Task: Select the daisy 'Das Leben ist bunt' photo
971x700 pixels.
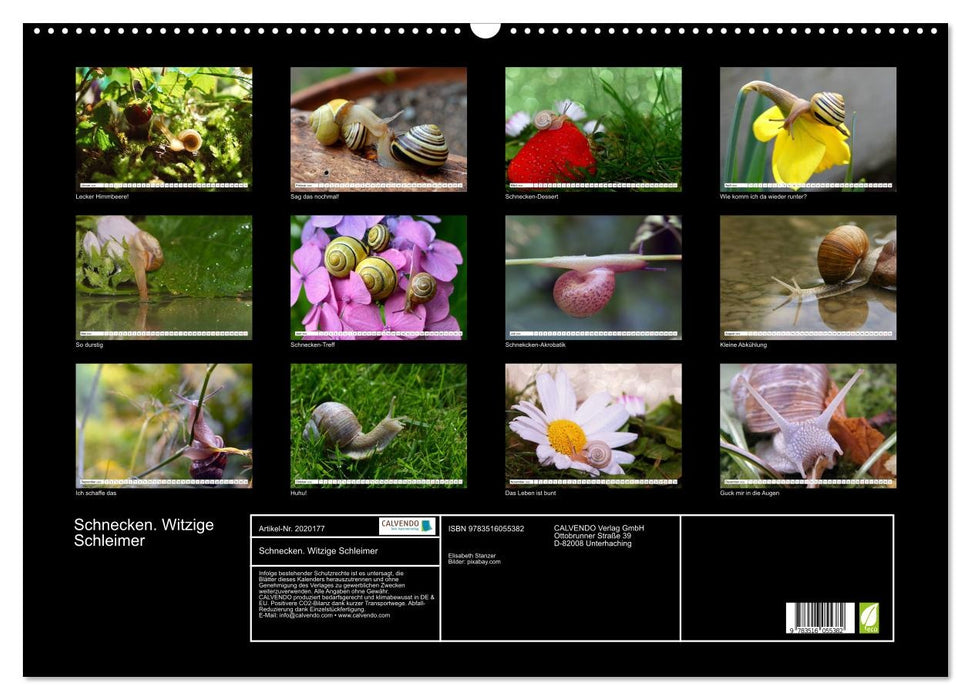Action: (593, 425)
